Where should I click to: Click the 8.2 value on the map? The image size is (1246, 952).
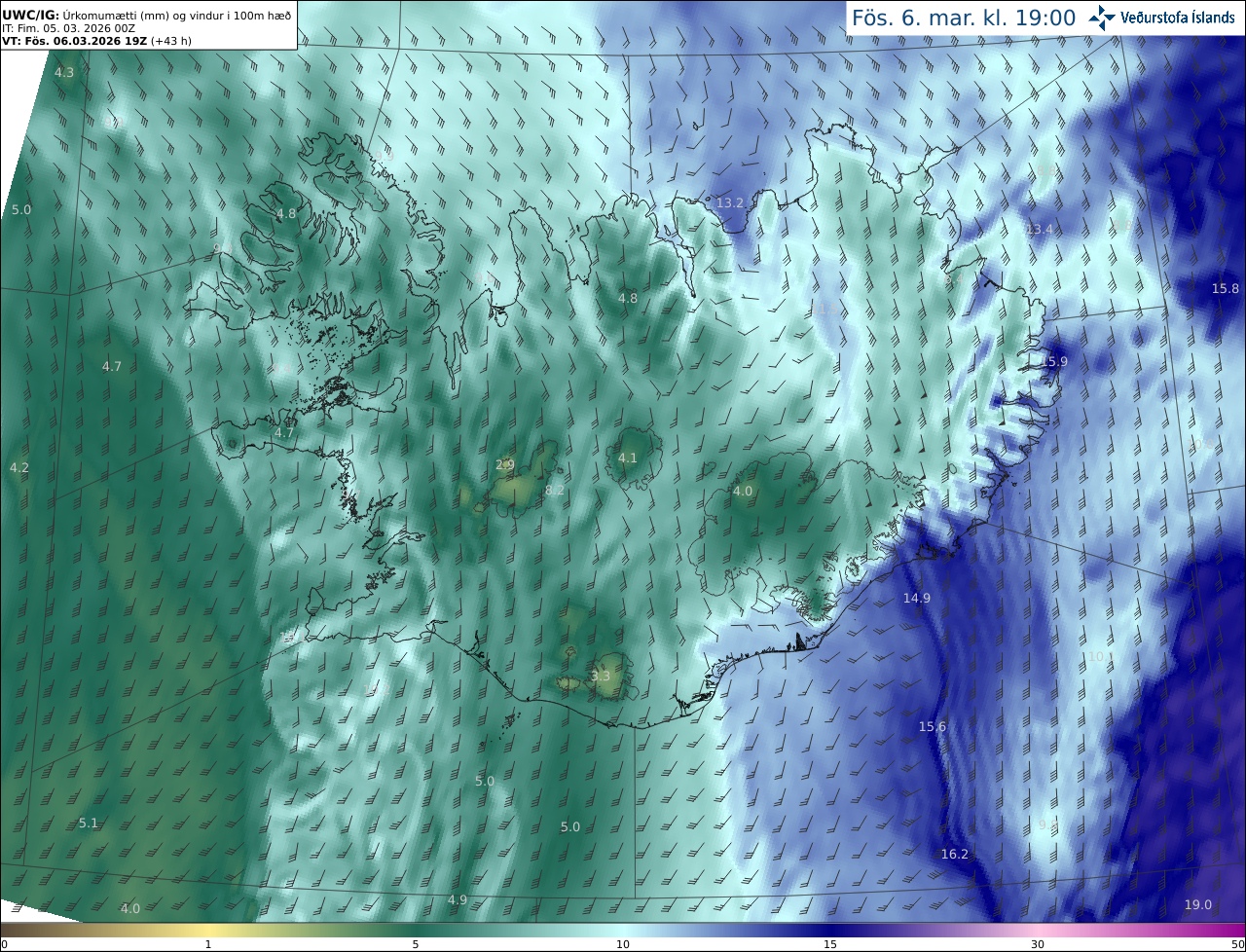coord(555,491)
